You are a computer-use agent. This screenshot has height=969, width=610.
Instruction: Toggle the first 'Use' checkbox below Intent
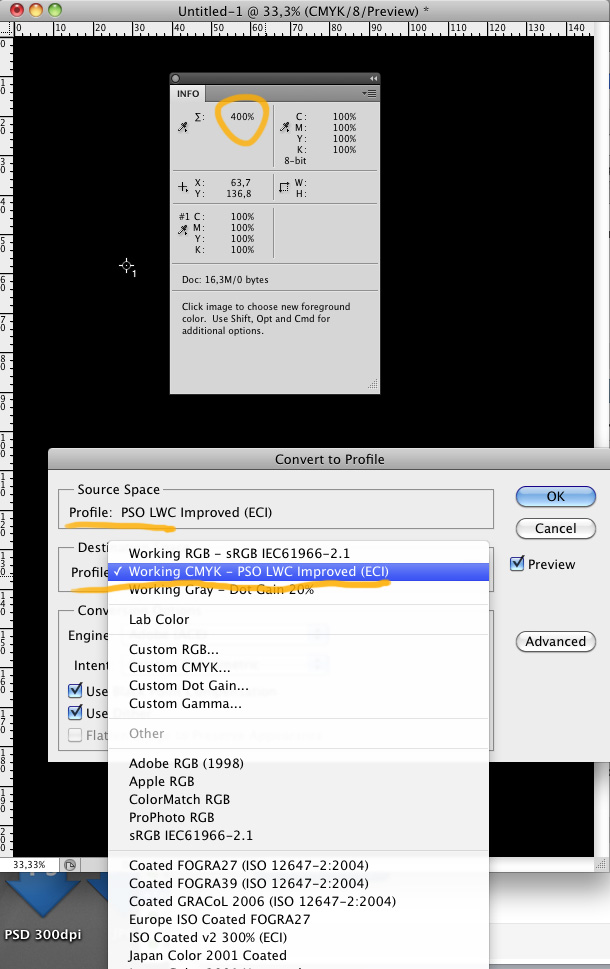click(x=75, y=690)
